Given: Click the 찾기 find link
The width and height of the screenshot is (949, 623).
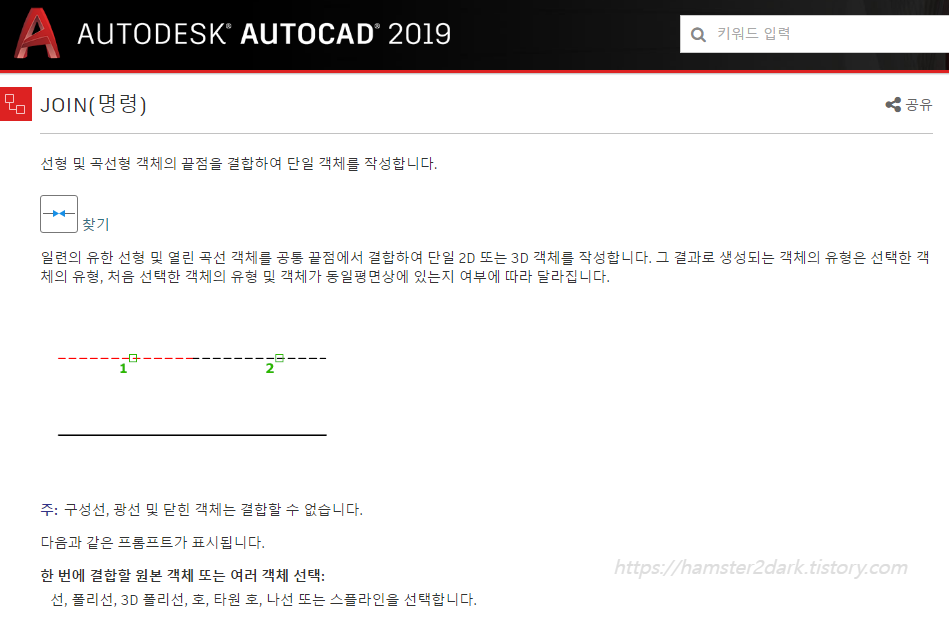Looking at the screenshot, I should 96,224.
